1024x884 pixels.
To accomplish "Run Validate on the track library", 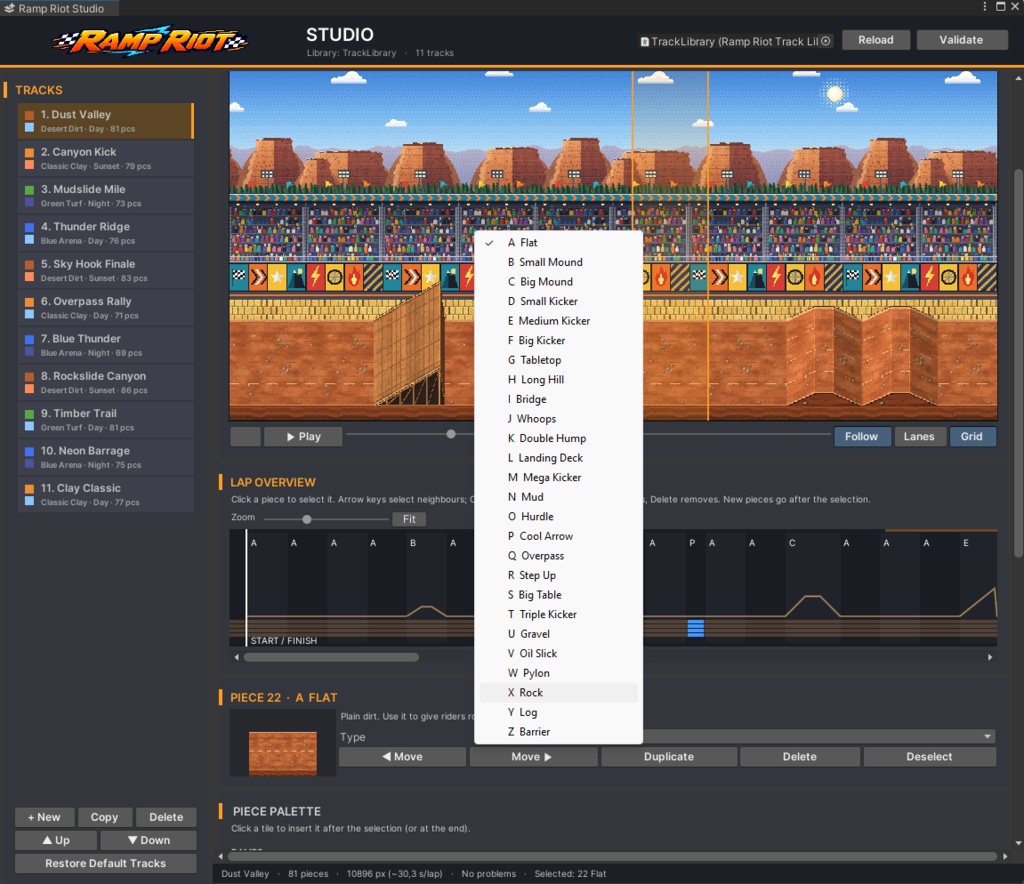I will click(x=961, y=40).
